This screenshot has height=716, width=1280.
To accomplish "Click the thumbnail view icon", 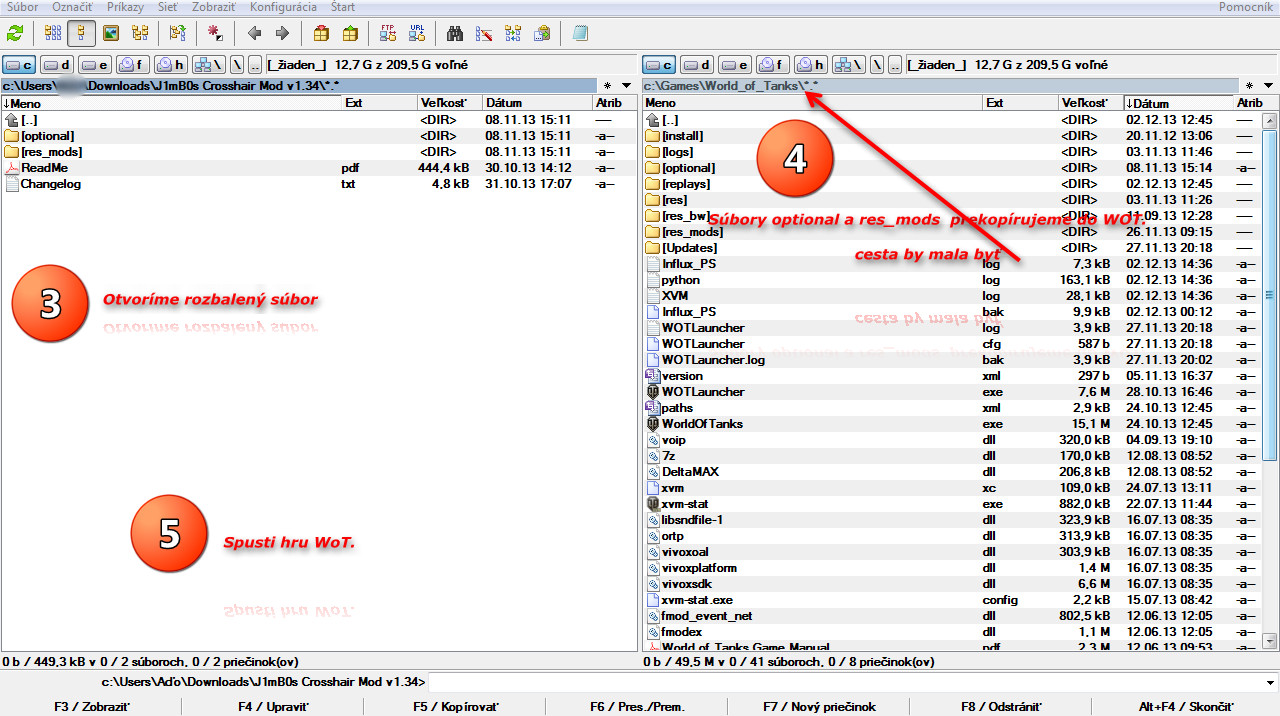I will coord(111,33).
